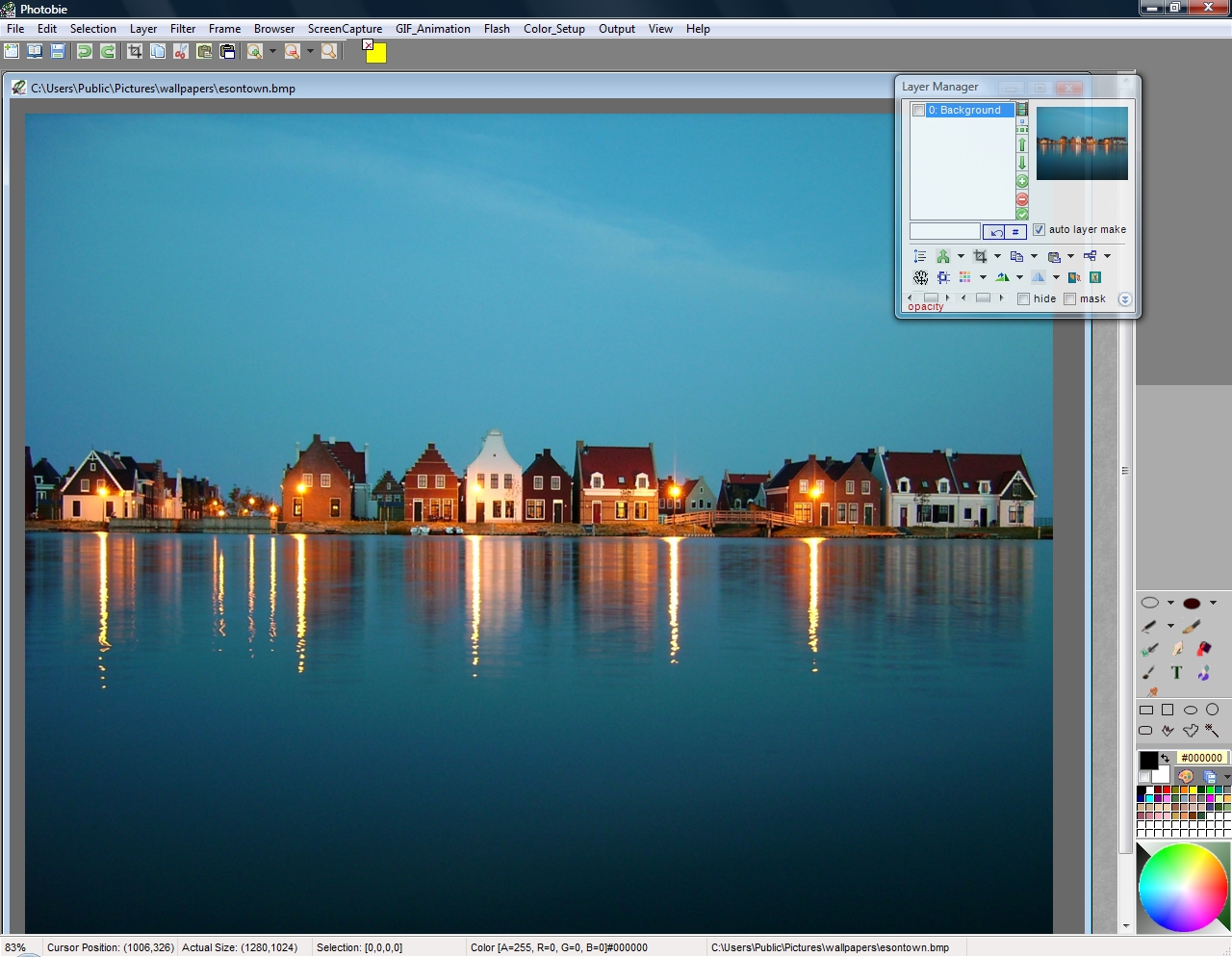
Task: Add a layer with the green plus
Action: tap(1022, 181)
